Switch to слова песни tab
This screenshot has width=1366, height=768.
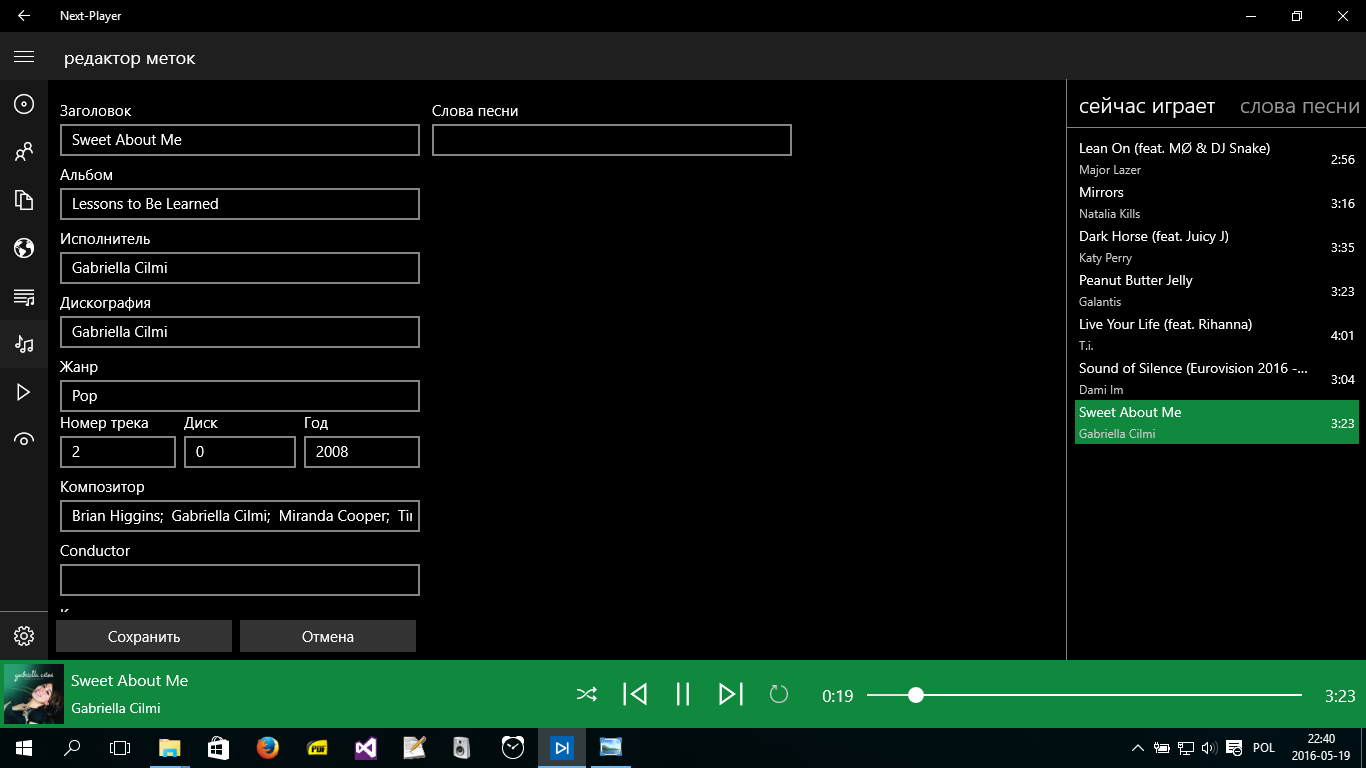(1300, 106)
